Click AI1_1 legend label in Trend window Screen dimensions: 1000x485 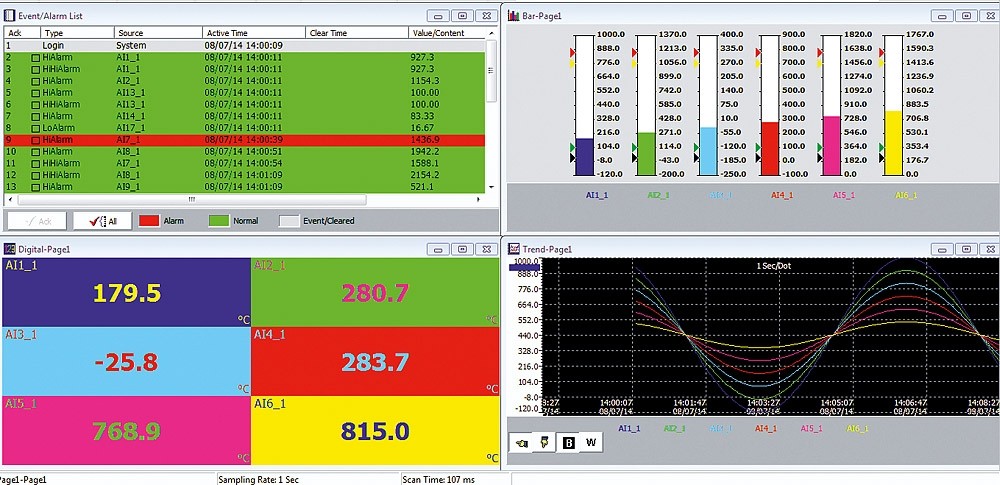[x=630, y=429]
